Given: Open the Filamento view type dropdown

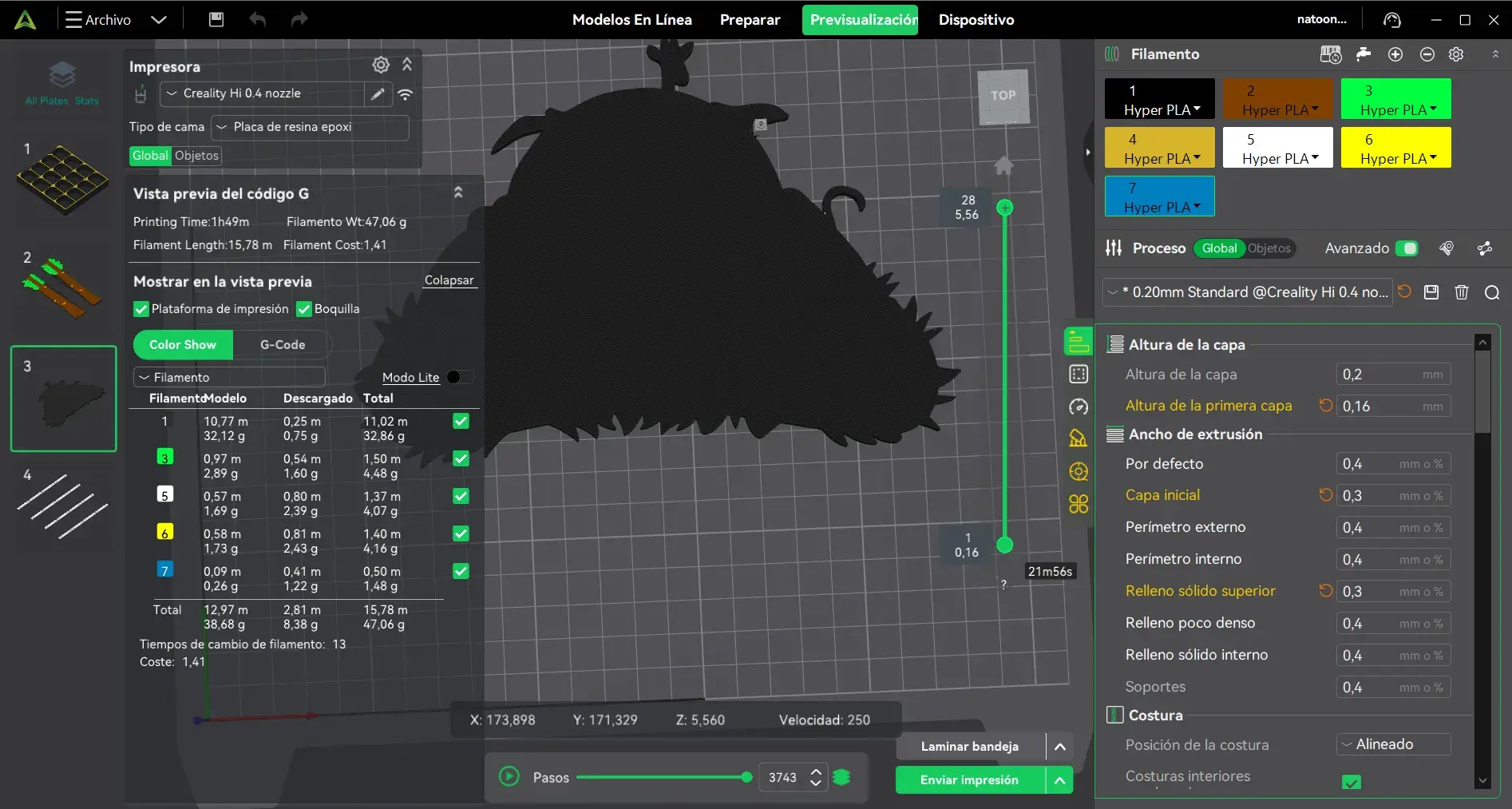Looking at the screenshot, I should pos(229,377).
